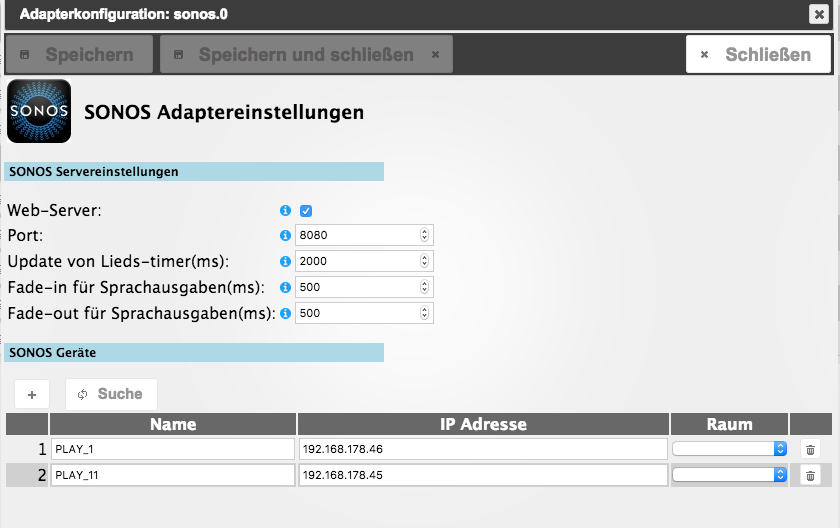
Task: Click the Raum column header
Action: click(729, 424)
